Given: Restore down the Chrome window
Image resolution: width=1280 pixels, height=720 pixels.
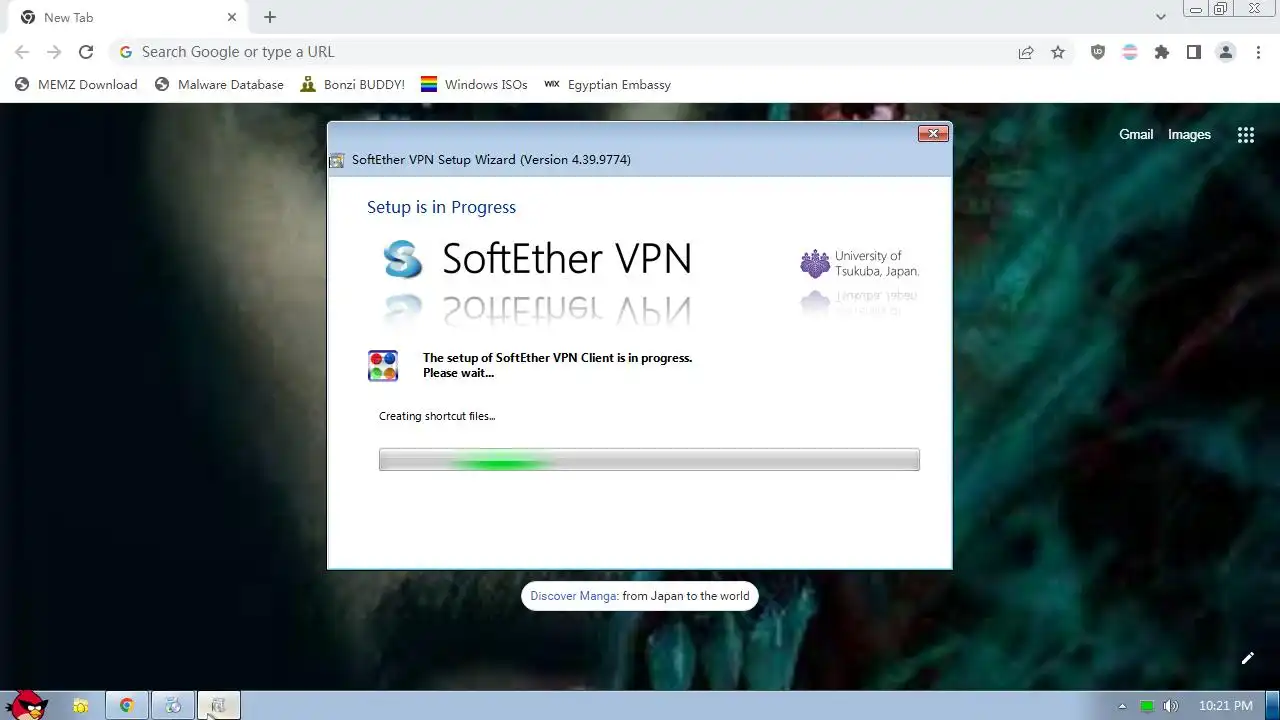Looking at the screenshot, I should point(1221,9).
